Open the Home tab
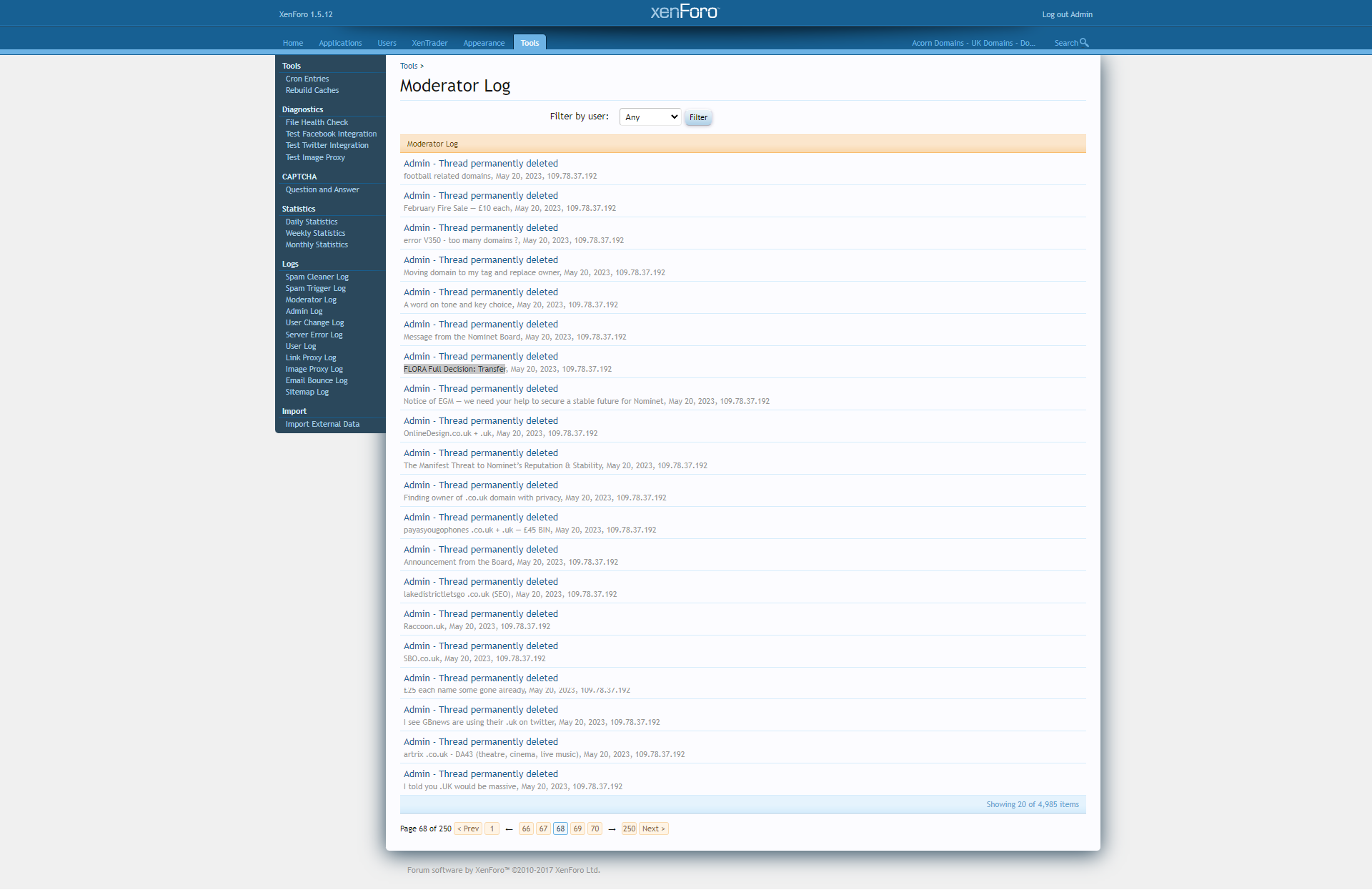This screenshot has width=1372, height=890. (x=293, y=43)
